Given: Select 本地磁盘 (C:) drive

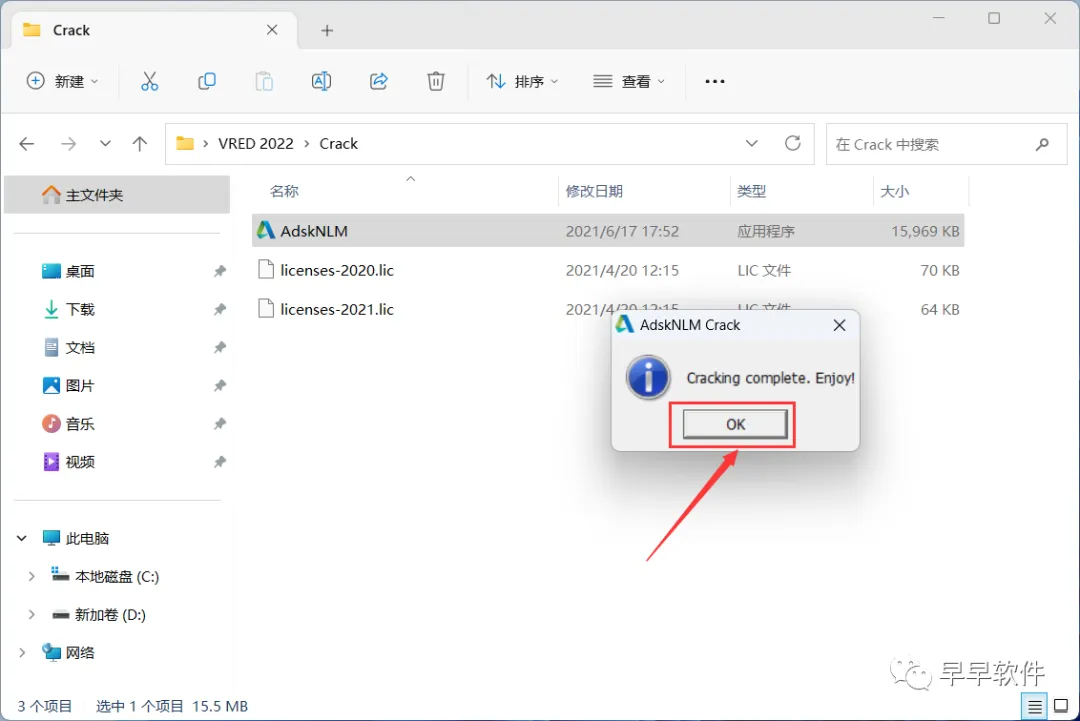Looking at the screenshot, I should coord(105,576).
